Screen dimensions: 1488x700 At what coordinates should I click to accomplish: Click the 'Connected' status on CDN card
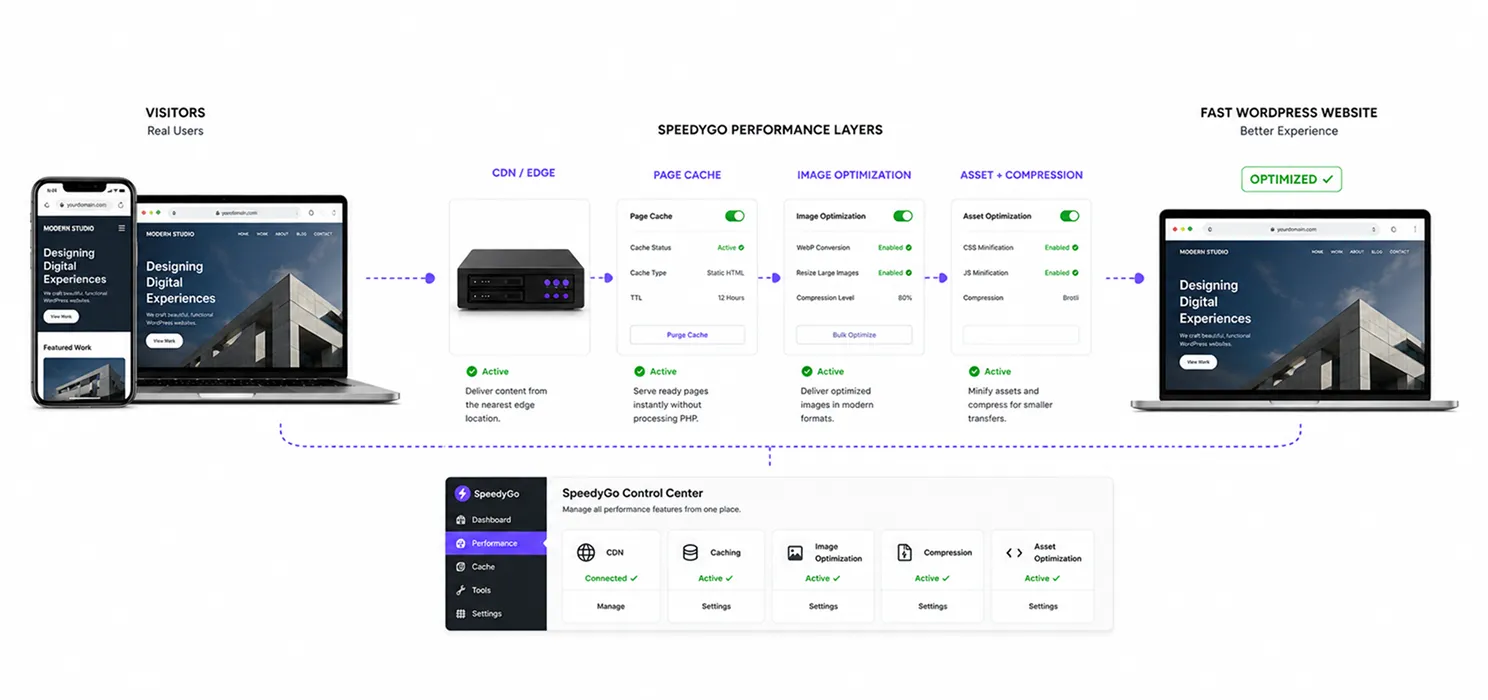point(611,578)
